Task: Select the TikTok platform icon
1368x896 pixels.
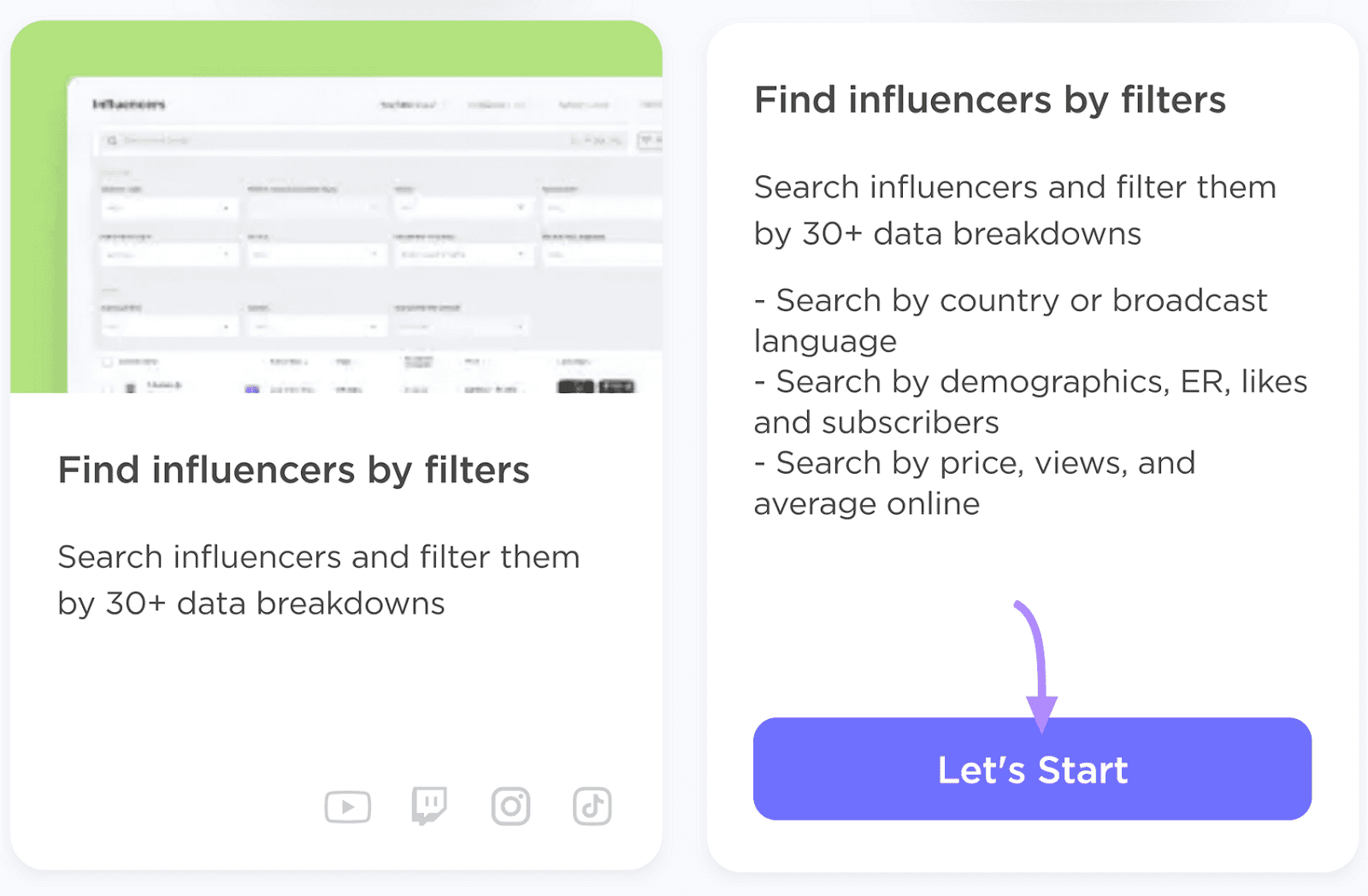Action: click(x=592, y=805)
